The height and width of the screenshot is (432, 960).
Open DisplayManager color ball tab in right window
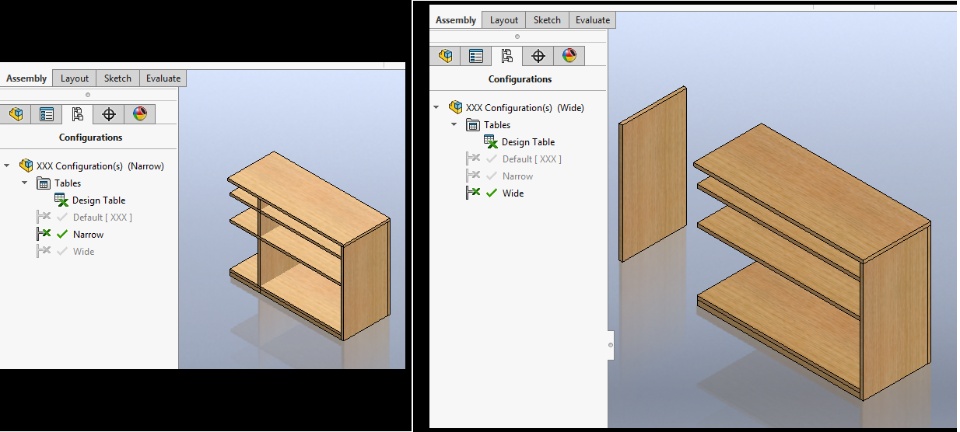click(x=569, y=56)
